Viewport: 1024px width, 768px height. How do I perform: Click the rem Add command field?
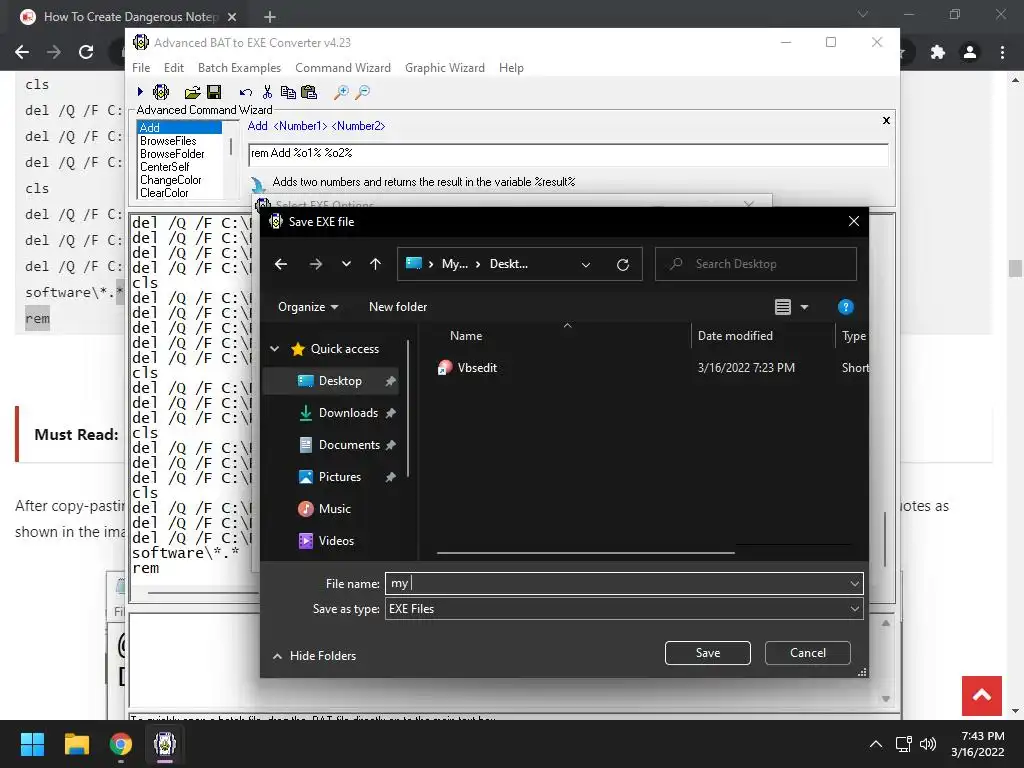pyautogui.click(x=568, y=153)
